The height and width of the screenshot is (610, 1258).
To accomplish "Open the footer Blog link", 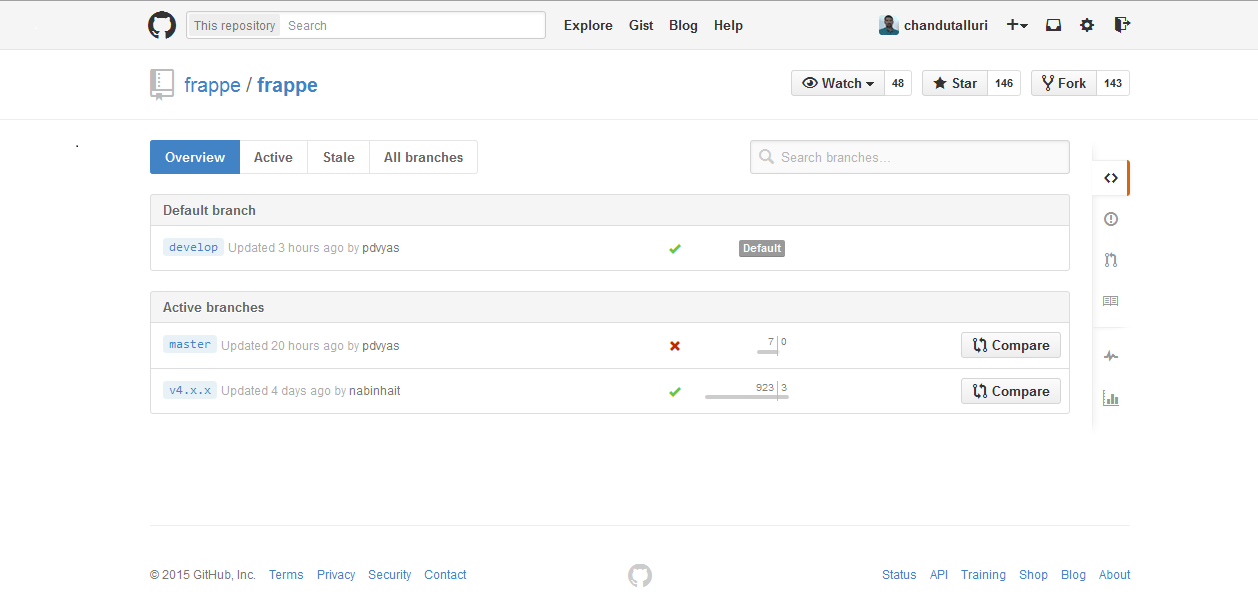I will (1073, 575).
